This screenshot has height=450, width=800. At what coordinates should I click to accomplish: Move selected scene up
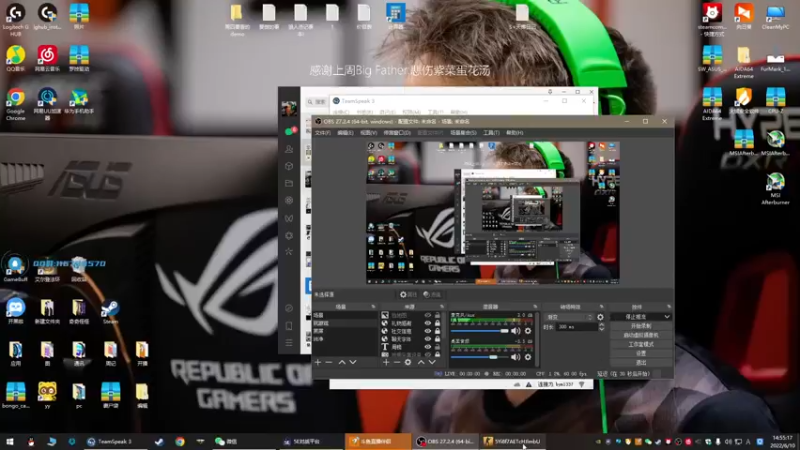coord(342,362)
